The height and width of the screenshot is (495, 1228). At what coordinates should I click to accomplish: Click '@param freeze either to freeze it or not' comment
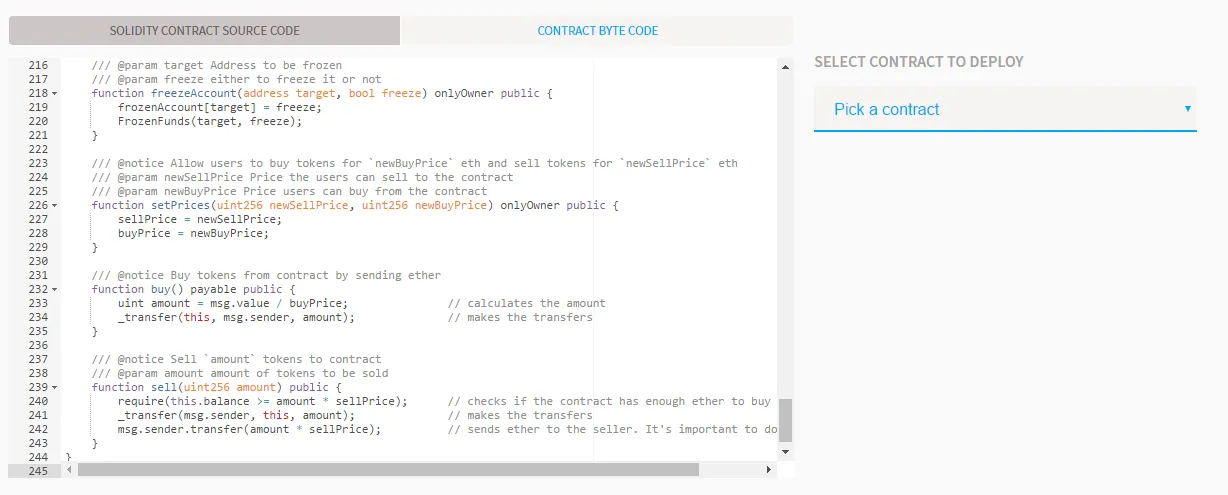coord(236,79)
